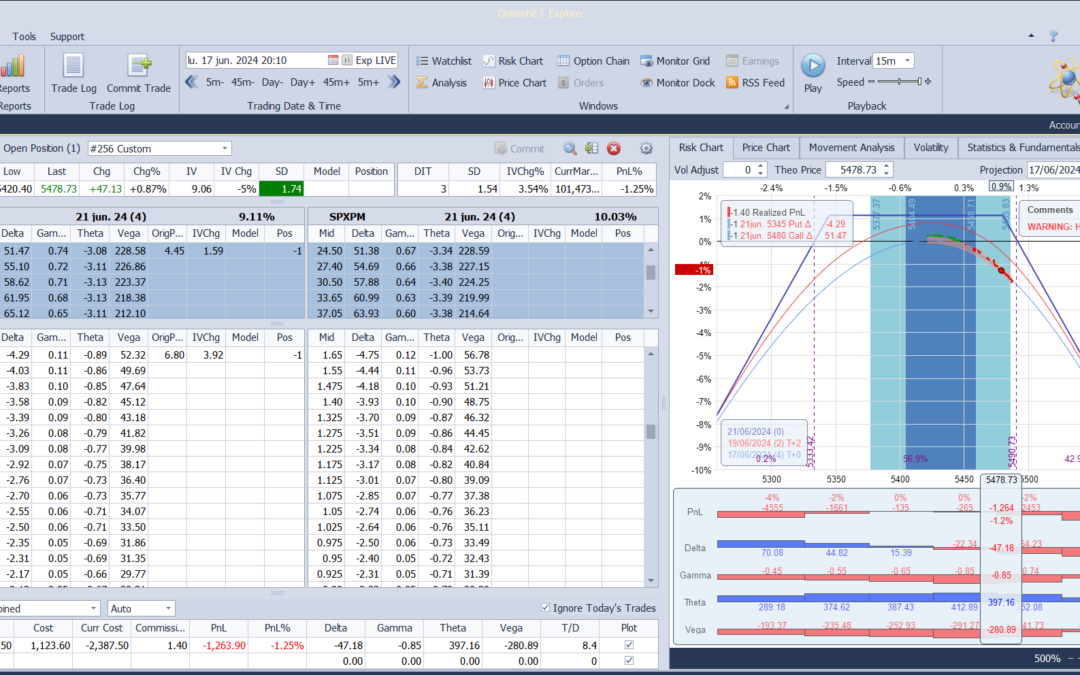Open the RSS Feed window
The width and height of the screenshot is (1080, 675).
[755, 83]
